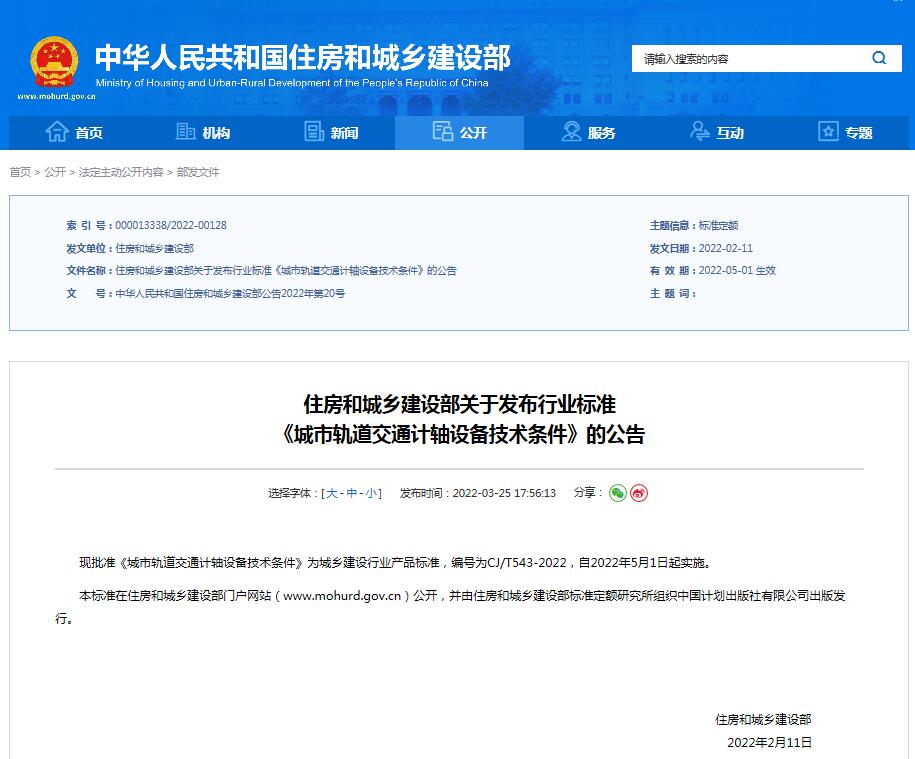Image resolution: width=915 pixels, height=759 pixels.
Task: Open the 机构 navigation tab
Action: coord(202,132)
